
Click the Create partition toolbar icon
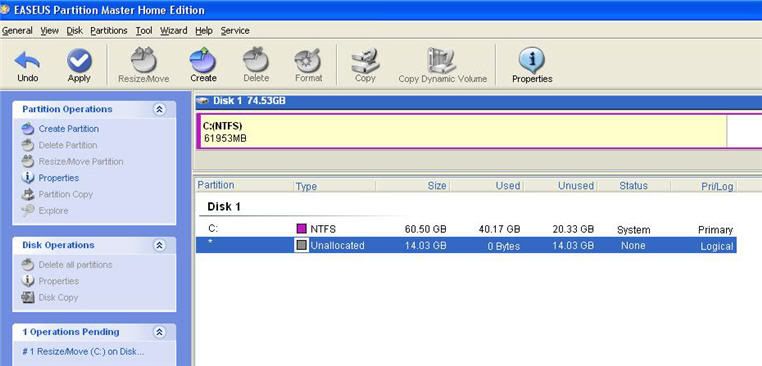coord(203,60)
